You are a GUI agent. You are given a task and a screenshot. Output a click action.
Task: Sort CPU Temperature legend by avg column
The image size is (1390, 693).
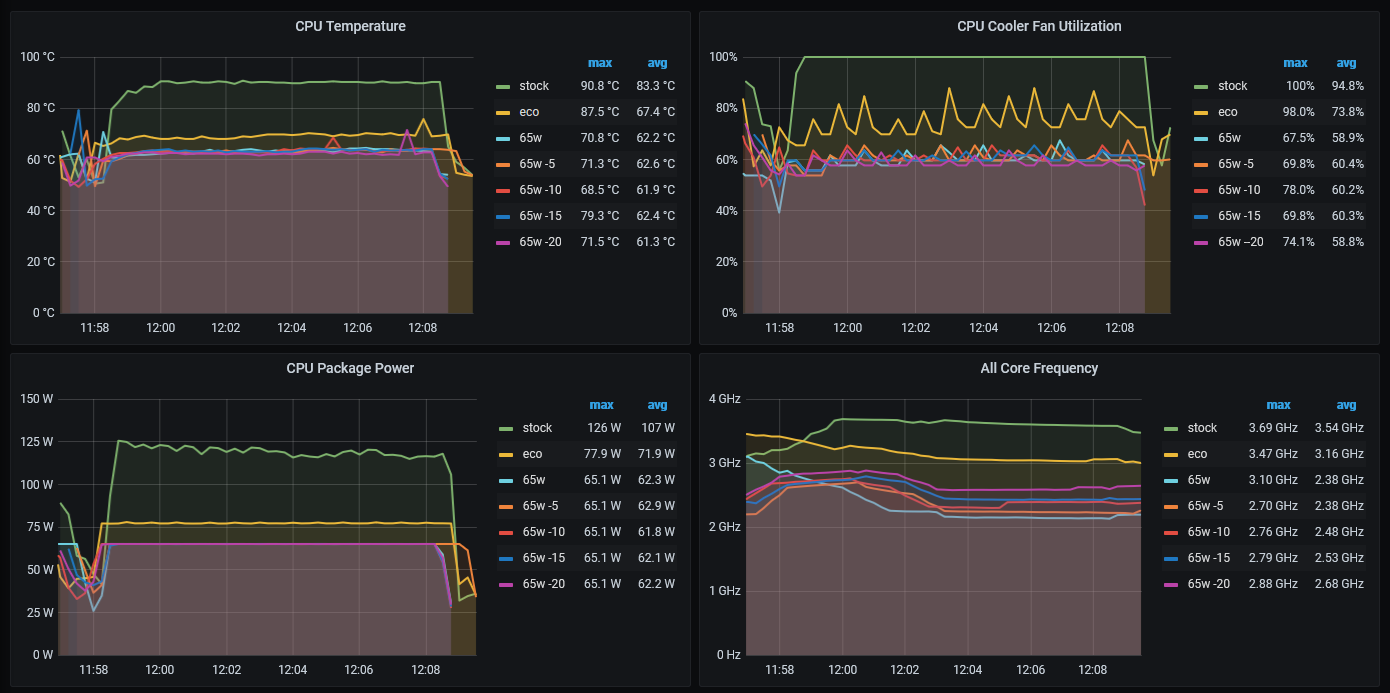point(657,63)
